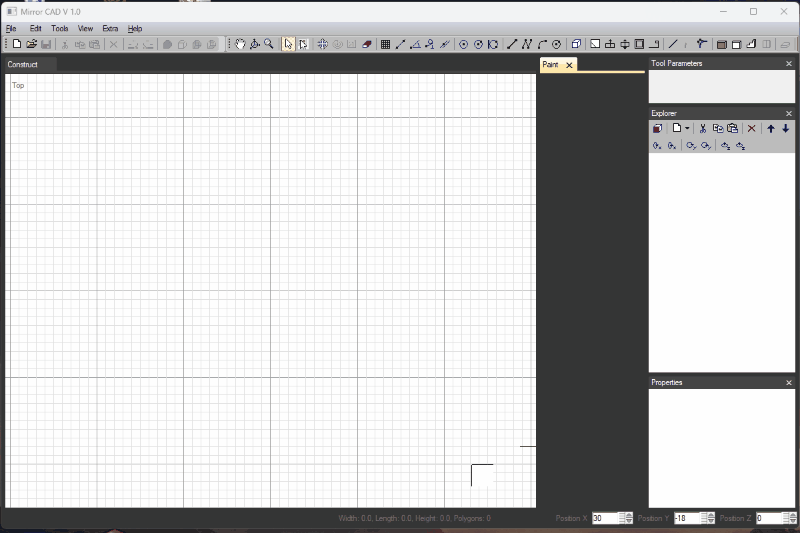This screenshot has height=533, width=800.
Task: Open the Extra menu
Action: coord(110,29)
